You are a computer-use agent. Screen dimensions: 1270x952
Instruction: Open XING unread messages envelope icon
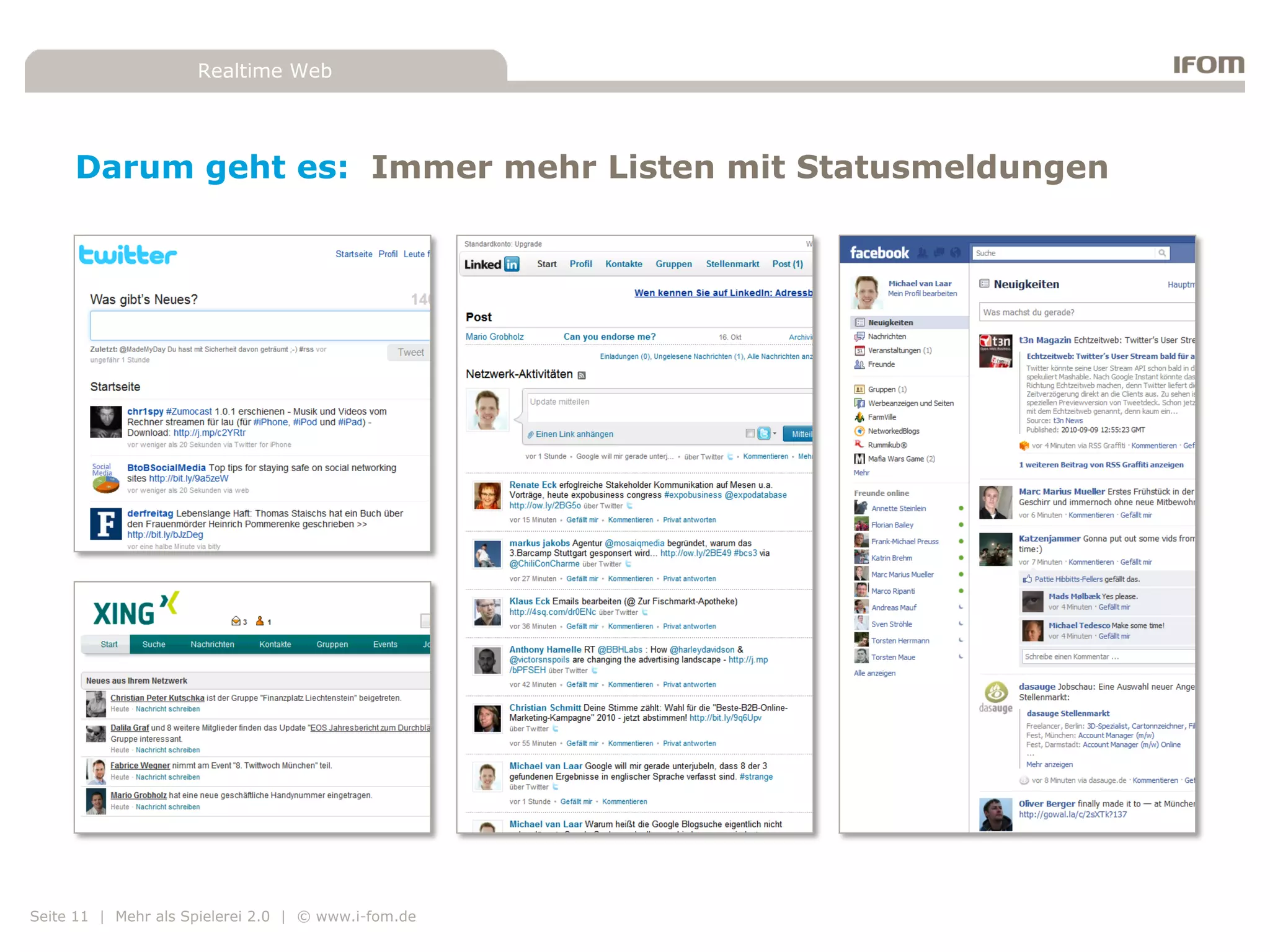coord(236,621)
